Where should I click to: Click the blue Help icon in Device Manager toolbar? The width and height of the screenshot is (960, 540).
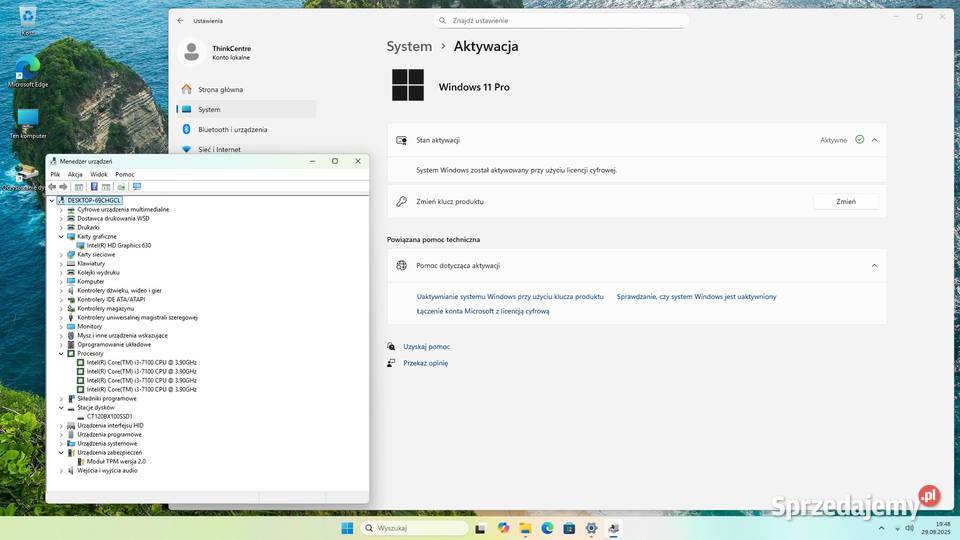click(x=94, y=186)
